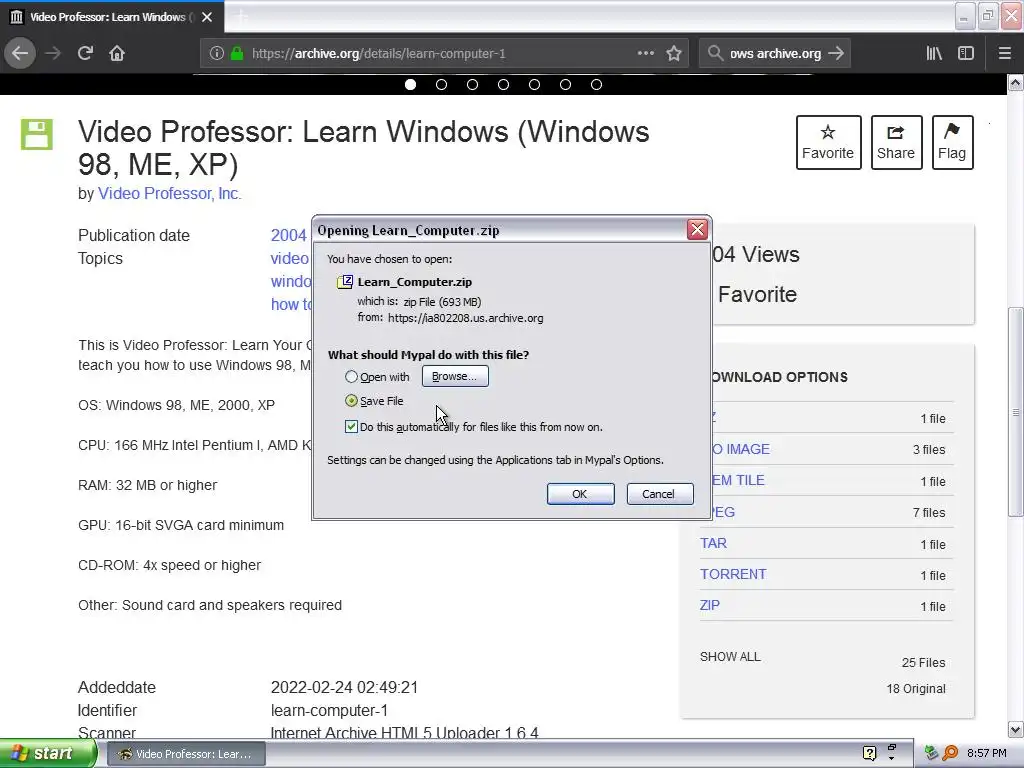This screenshot has width=1024, height=768.
Task: Jump to the last carousel dot
Action: click(x=596, y=84)
